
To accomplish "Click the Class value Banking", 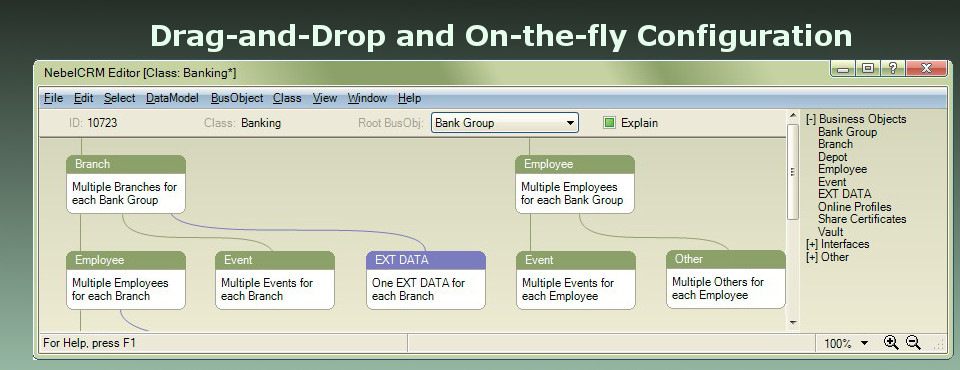I will click(x=261, y=123).
